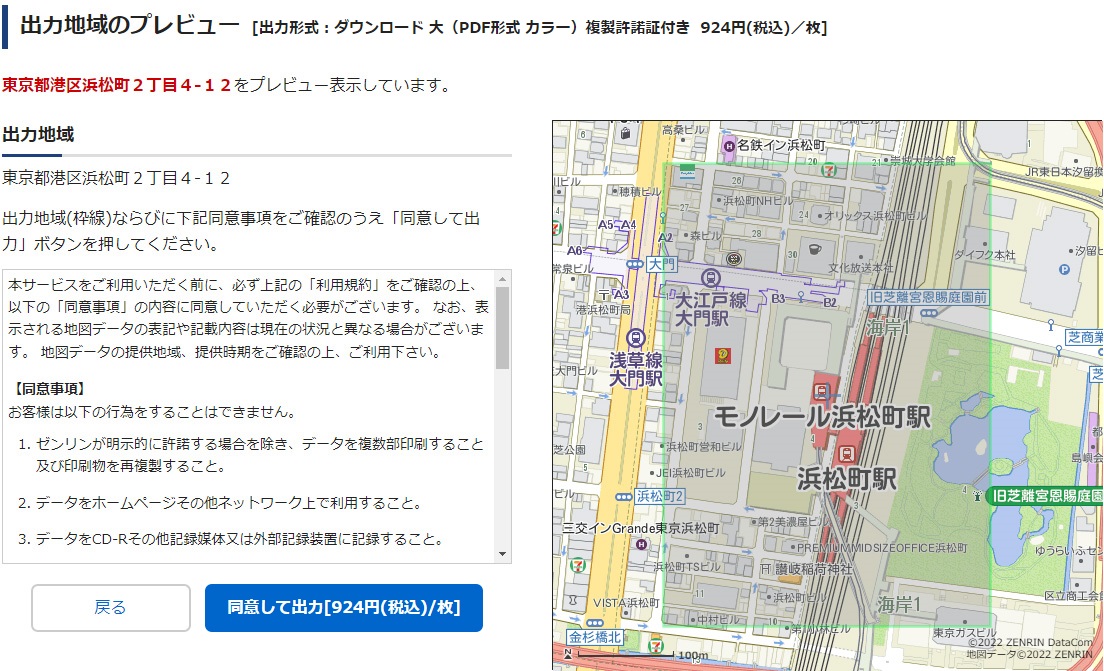Click the bus stop icon labeled 大門
Viewport: 1104px width, 671px height.
[x=633, y=263]
